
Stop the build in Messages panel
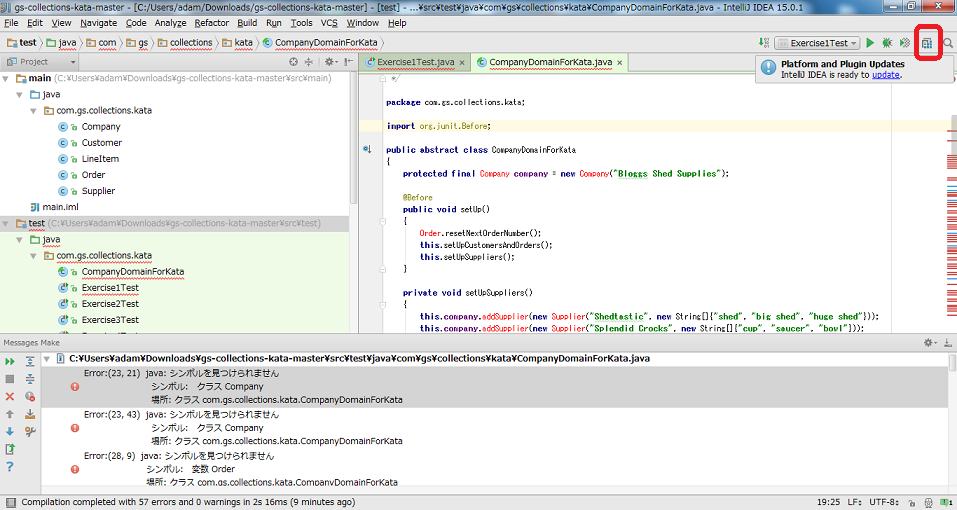10,379
